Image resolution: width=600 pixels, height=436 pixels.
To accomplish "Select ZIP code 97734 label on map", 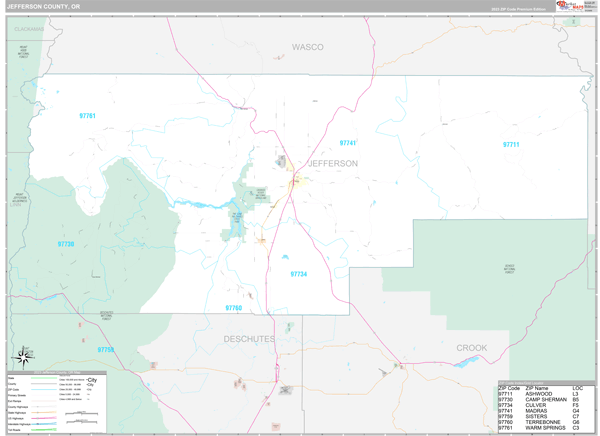I will point(299,274).
